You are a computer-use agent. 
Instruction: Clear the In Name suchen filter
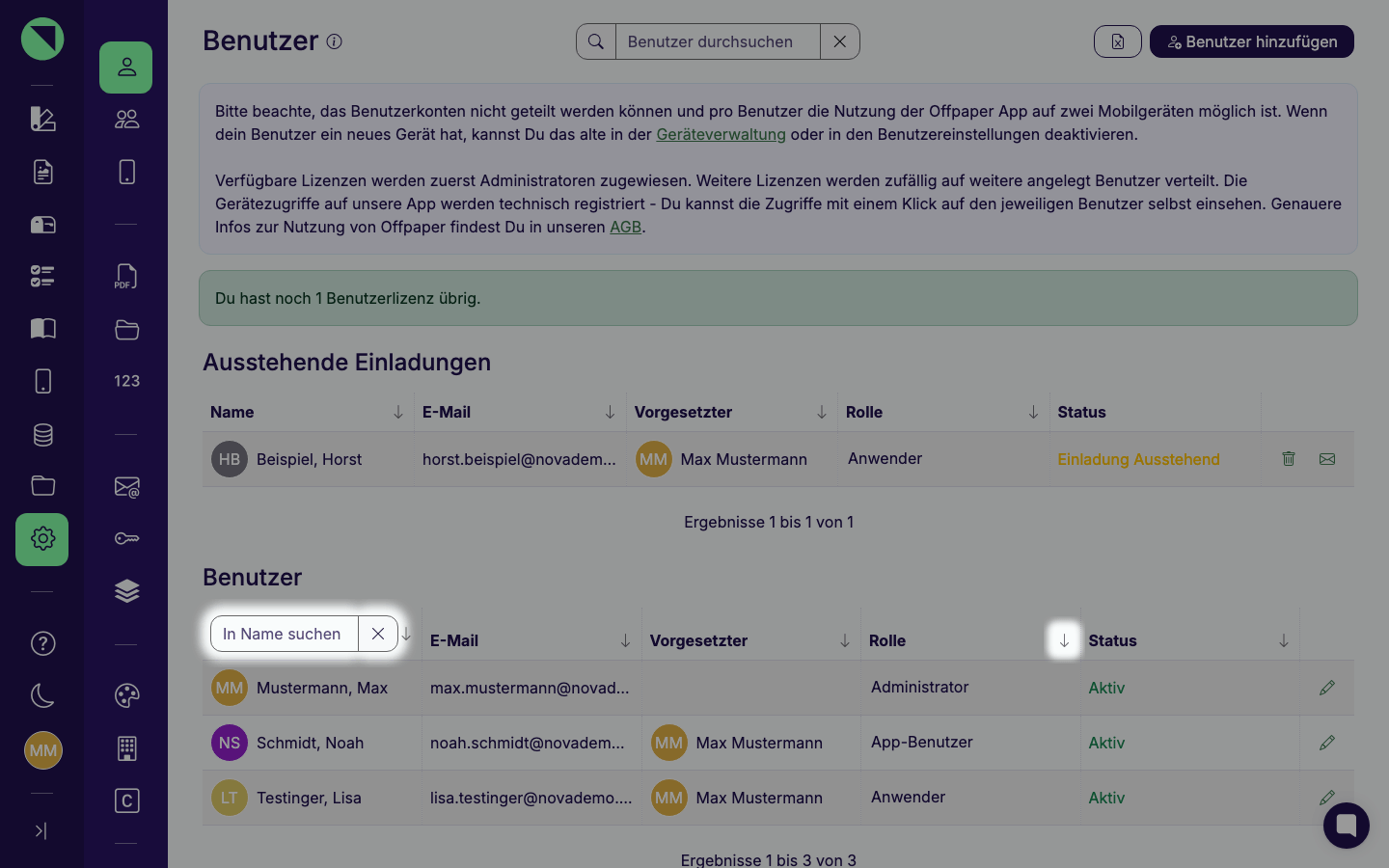(x=378, y=634)
